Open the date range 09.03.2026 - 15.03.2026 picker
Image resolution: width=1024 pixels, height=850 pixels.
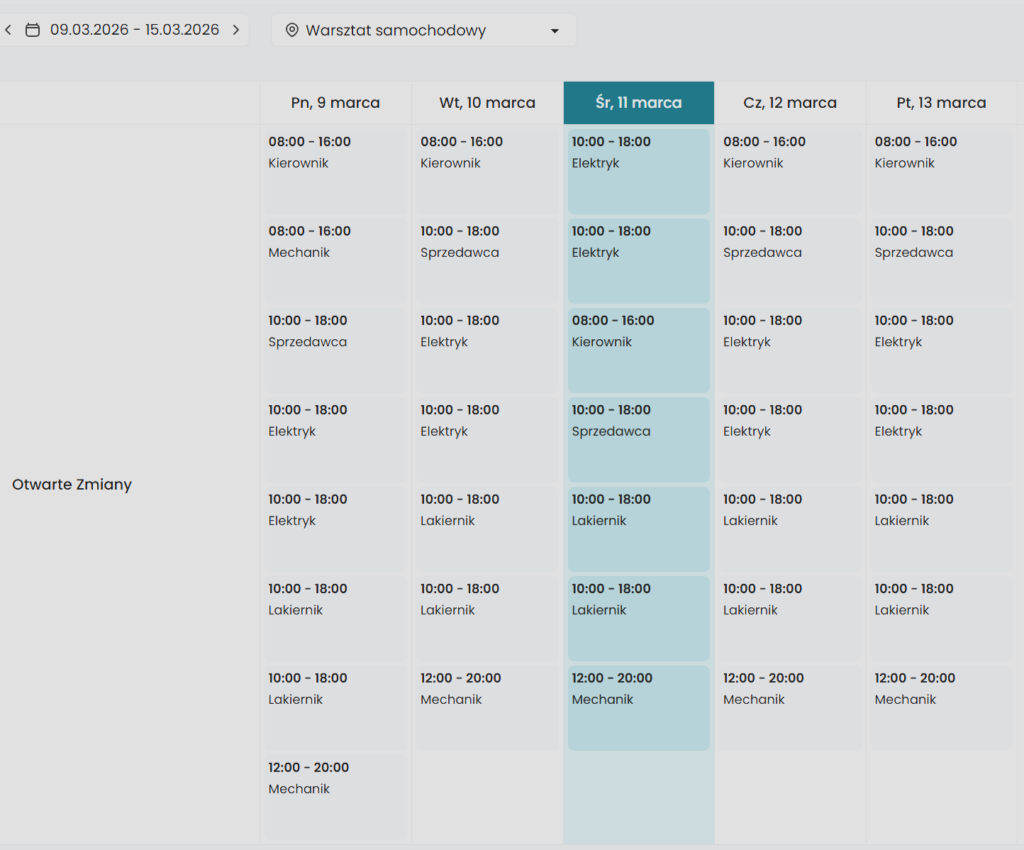click(134, 30)
